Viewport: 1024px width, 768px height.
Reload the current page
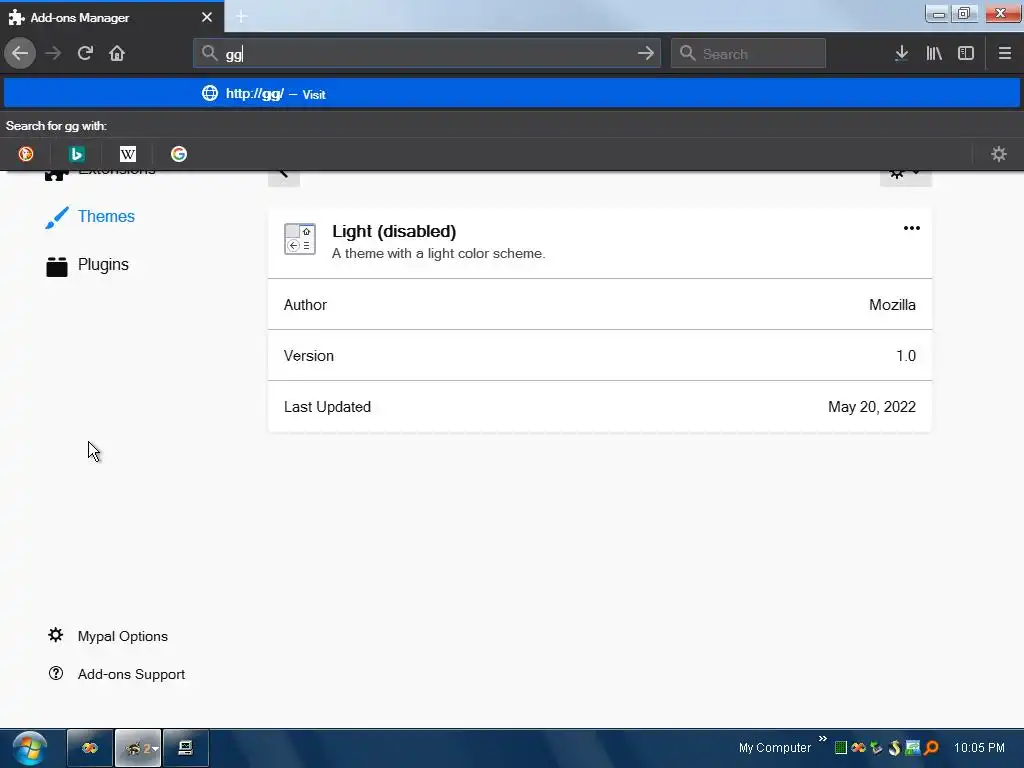pyautogui.click(x=85, y=53)
